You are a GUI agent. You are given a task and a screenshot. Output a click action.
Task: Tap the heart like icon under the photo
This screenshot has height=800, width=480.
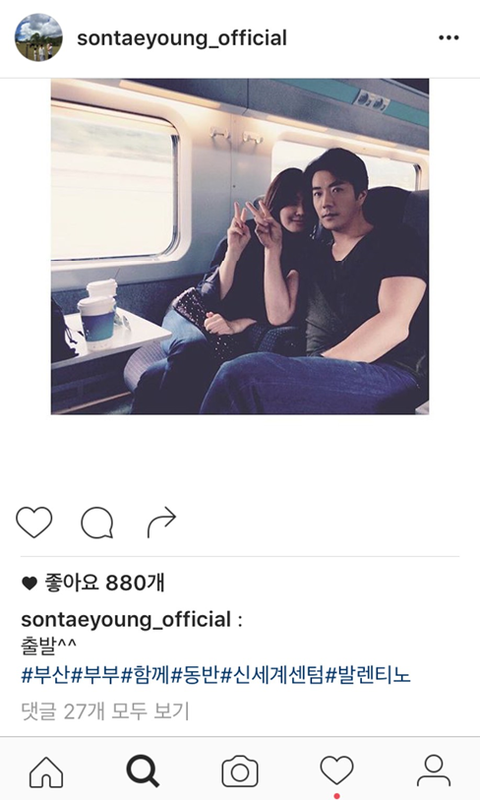point(34,522)
